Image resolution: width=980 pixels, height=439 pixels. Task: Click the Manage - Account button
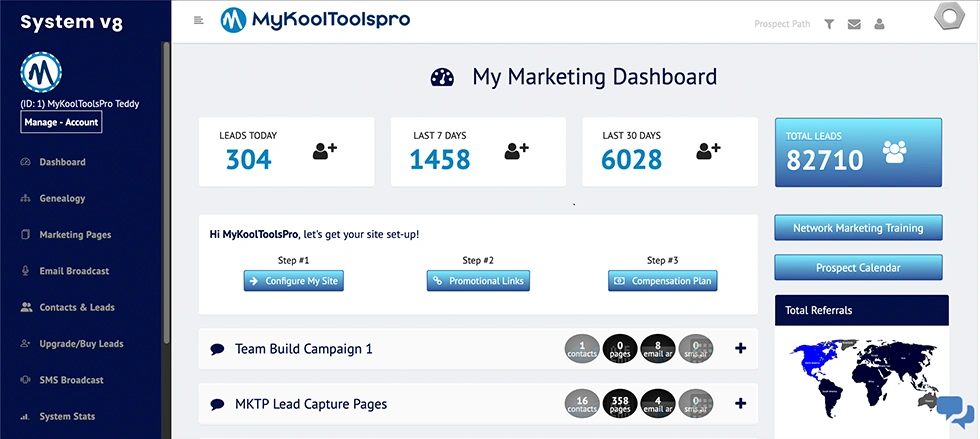point(61,122)
